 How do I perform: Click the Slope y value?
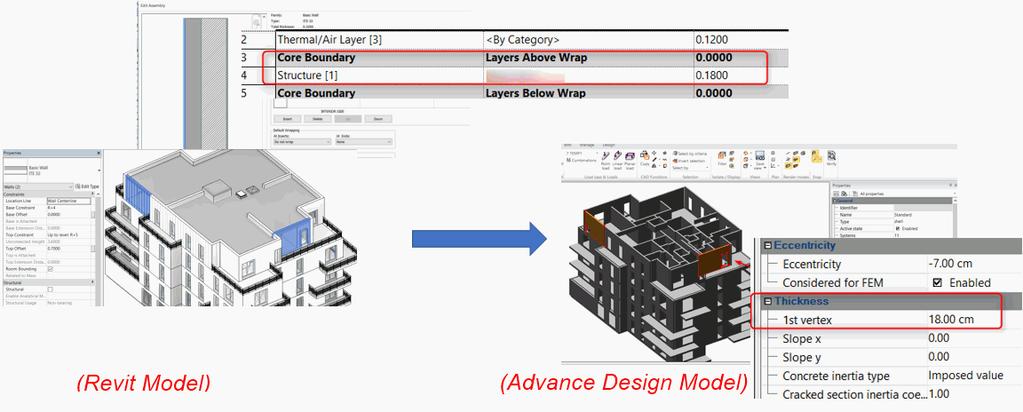939,357
